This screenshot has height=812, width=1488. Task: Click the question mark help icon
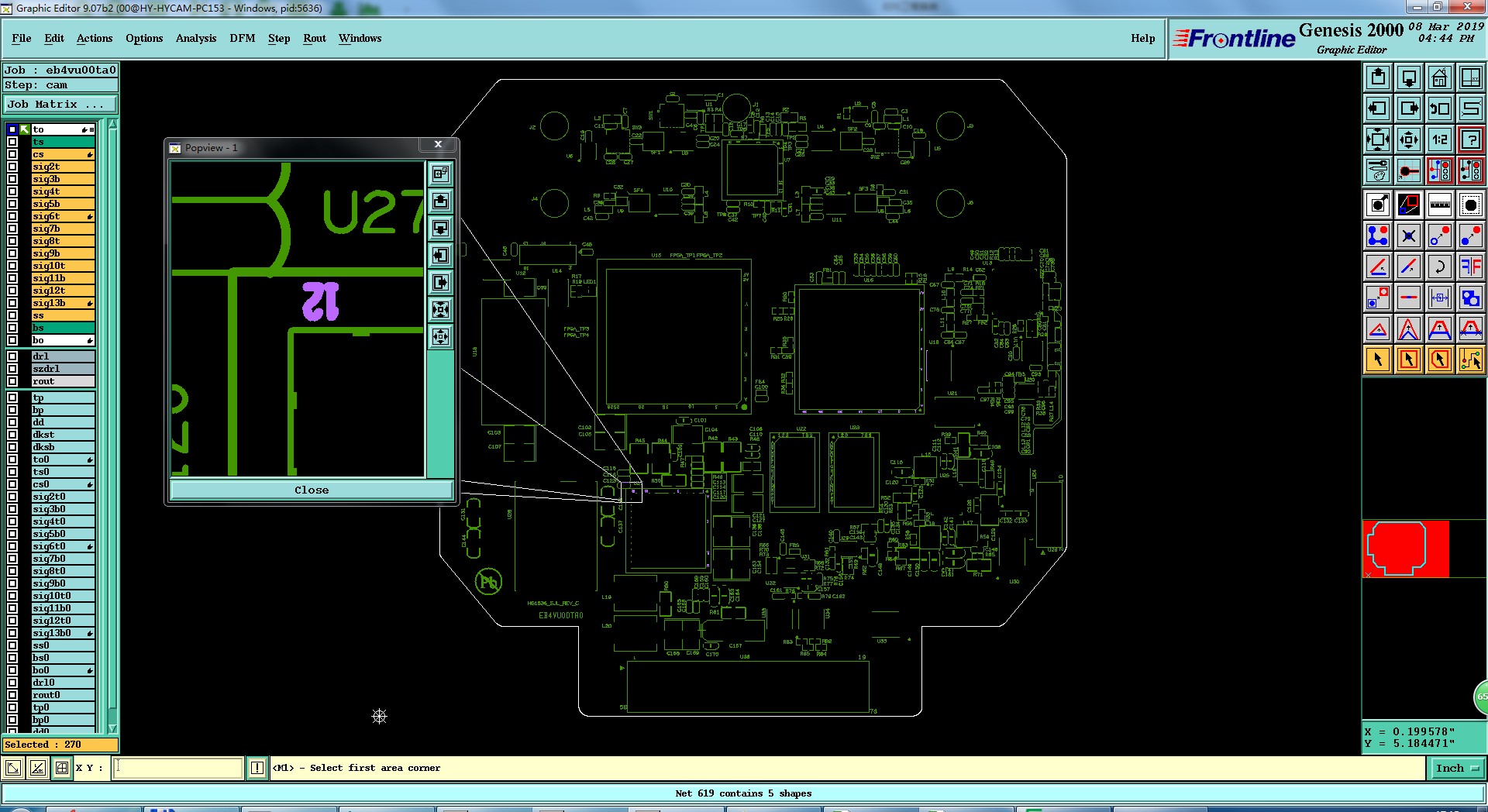(x=1470, y=139)
